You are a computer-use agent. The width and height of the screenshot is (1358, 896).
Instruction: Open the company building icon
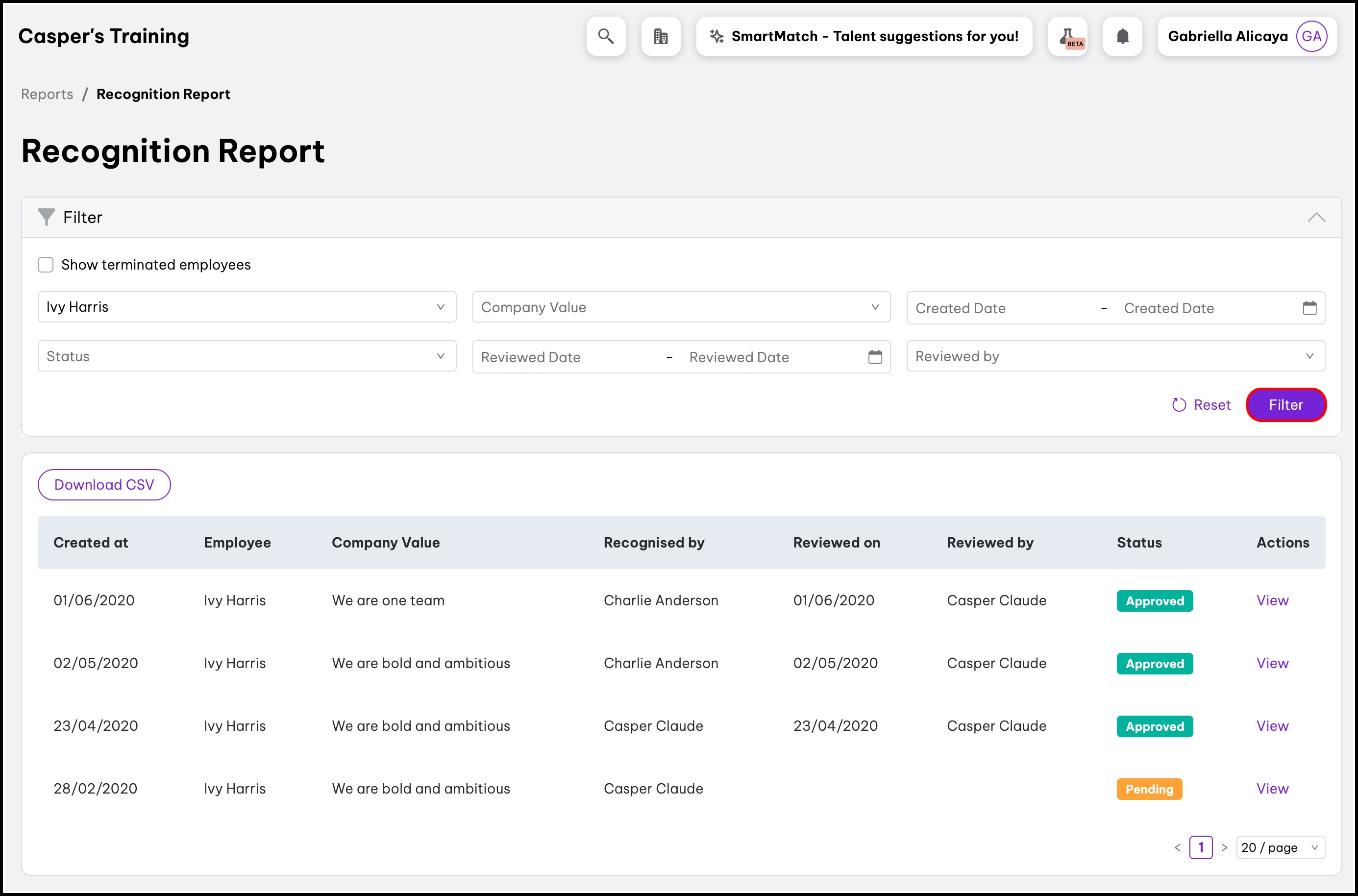pyautogui.click(x=661, y=37)
